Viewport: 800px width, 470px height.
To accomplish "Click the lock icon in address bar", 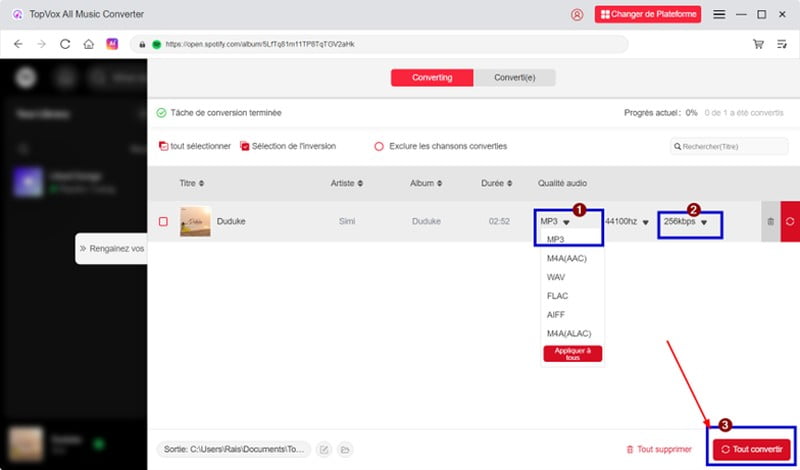I will pyautogui.click(x=142, y=44).
